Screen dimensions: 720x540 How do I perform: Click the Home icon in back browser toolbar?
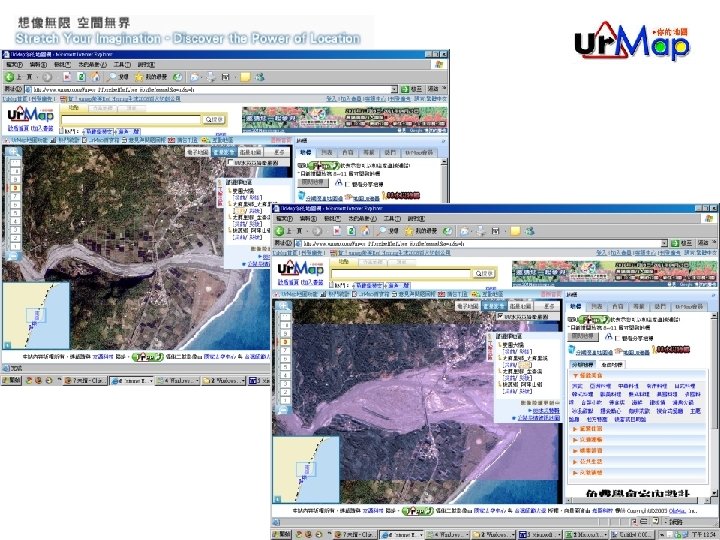95,76
